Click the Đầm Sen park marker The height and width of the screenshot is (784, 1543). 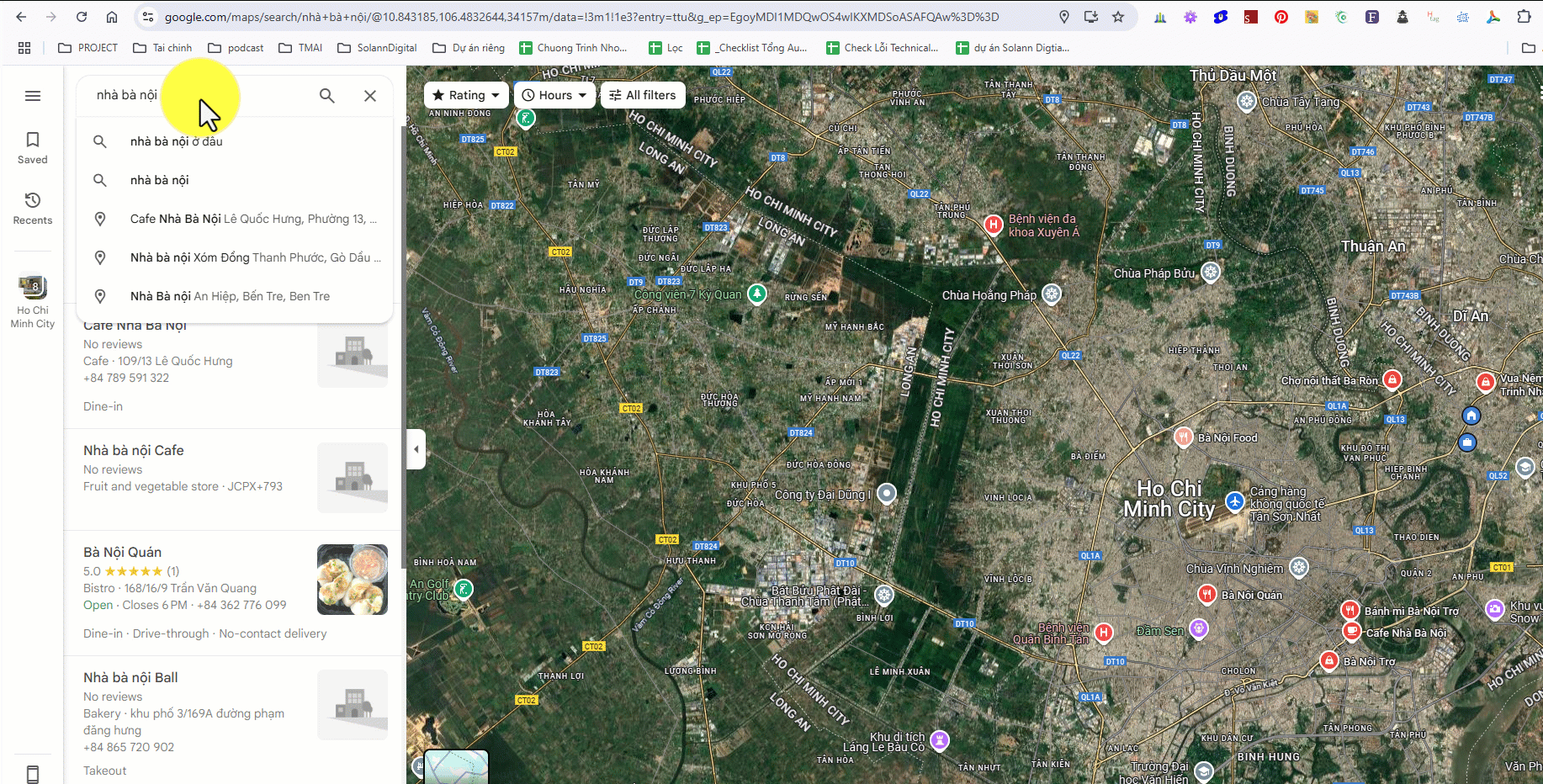click(x=1199, y=628)
